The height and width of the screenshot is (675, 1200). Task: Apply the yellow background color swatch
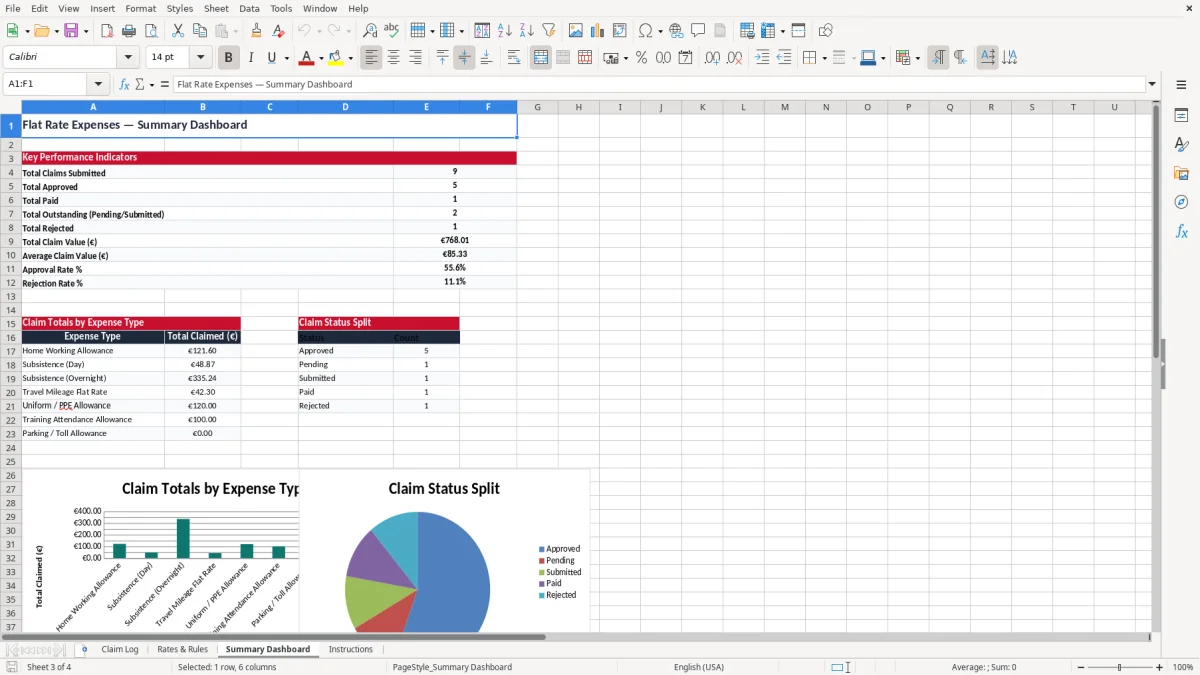tap(336, 58)
